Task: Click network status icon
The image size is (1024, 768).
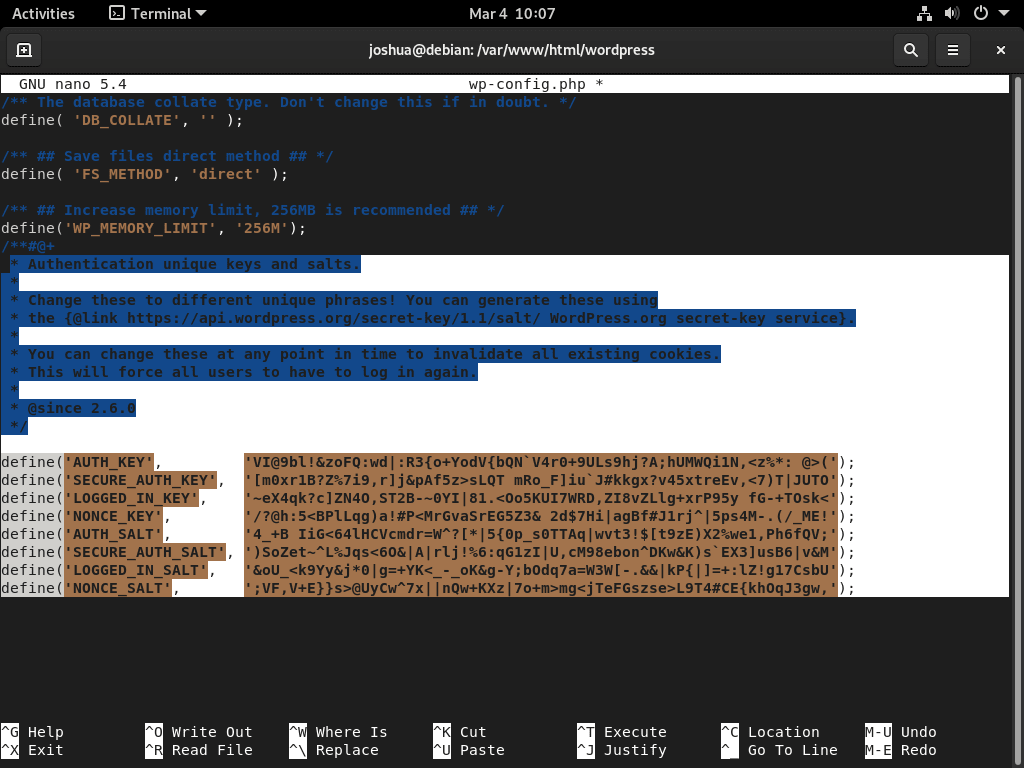Action: 924,13
